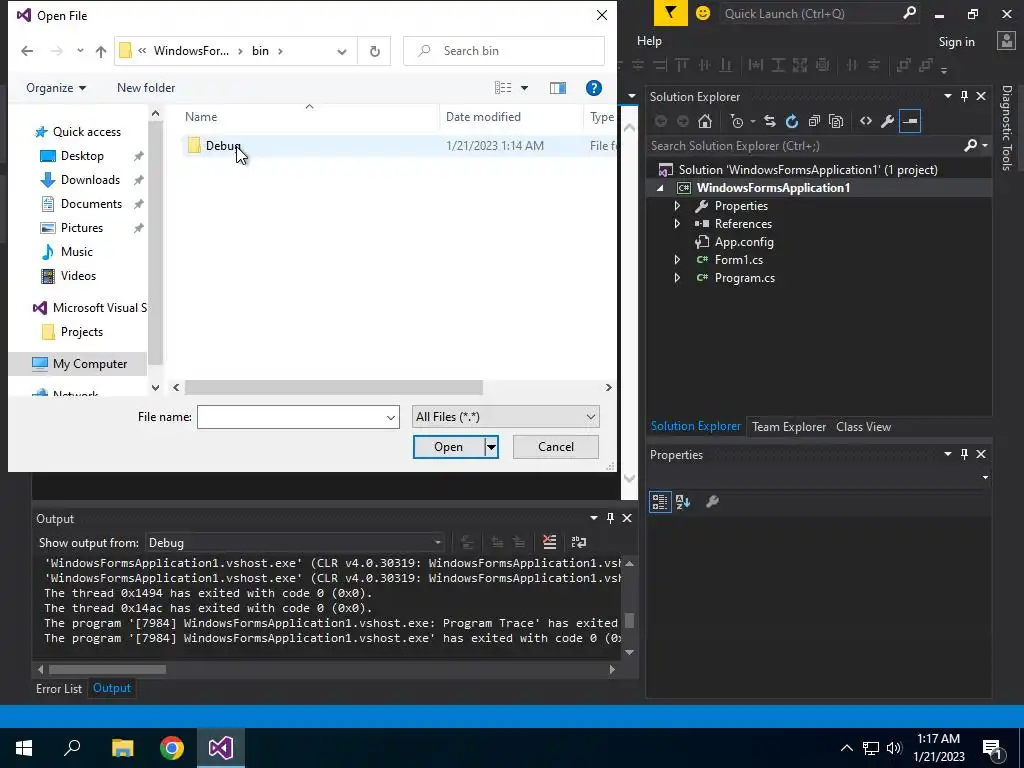This screenshot has height=768, width=1024.
Task: Open recent locations dropdown arrow in dialog
Action: click(80, 51)
